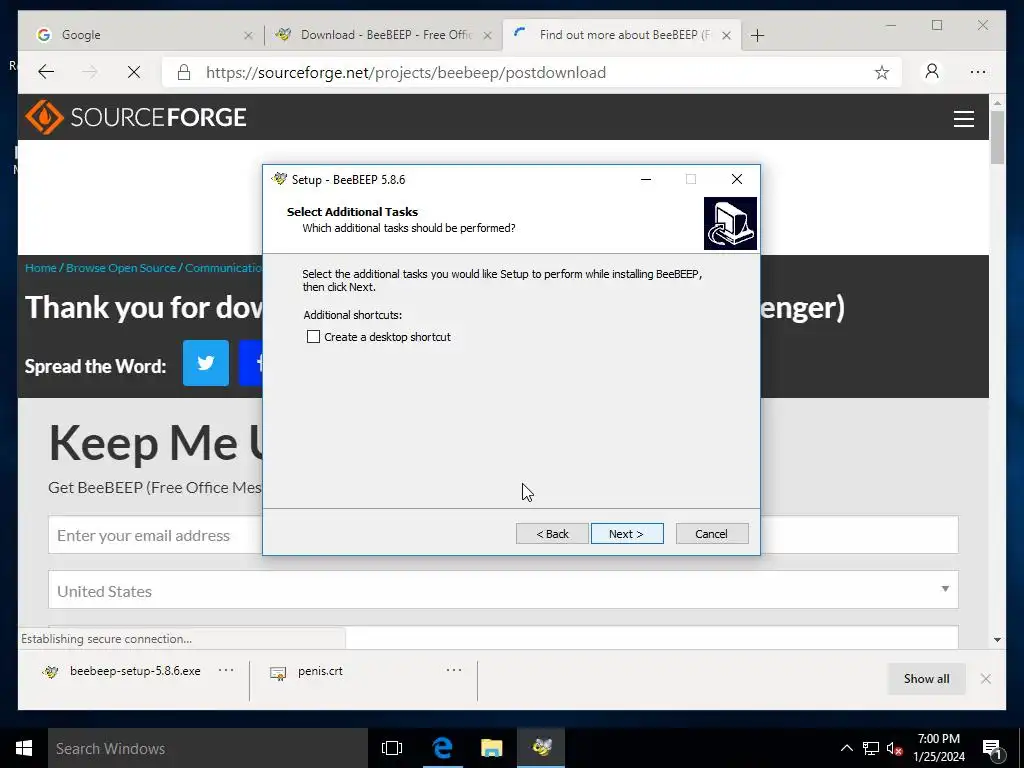Show hidden system tray icons
The width and height of the screenshot is (1024, 768).
point(846,748)
